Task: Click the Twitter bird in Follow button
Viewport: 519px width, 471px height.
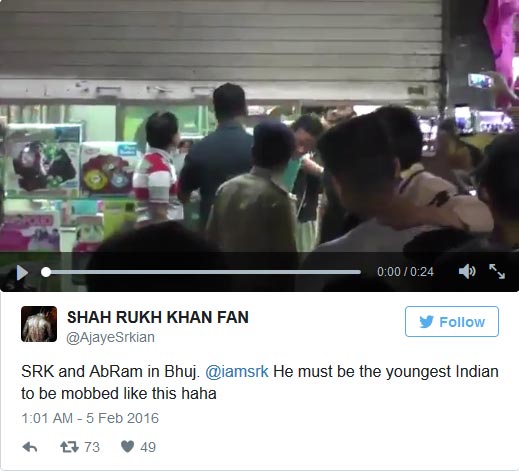Action: (x=426, y=322)
